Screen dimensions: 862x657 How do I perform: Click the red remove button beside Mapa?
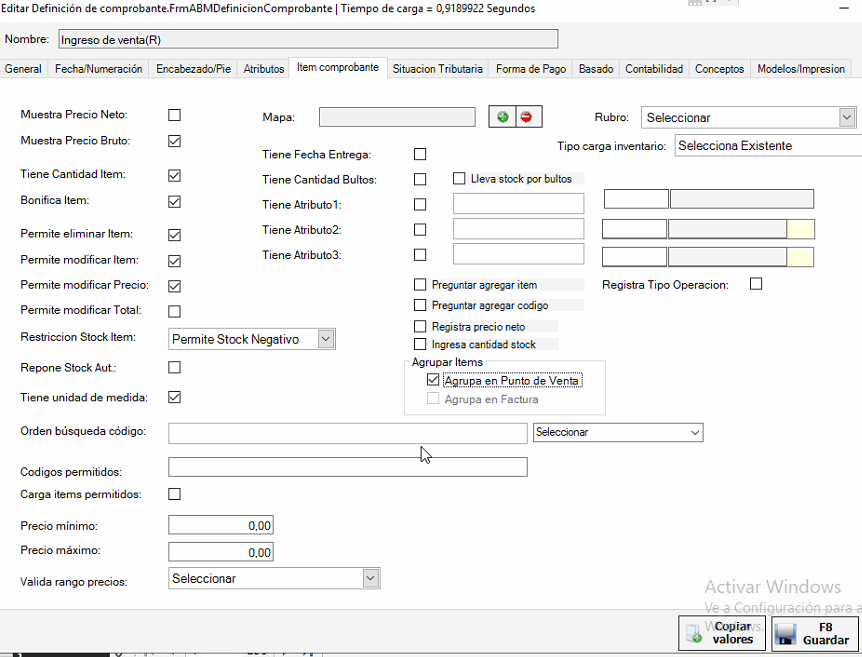(x=526, y=117)
